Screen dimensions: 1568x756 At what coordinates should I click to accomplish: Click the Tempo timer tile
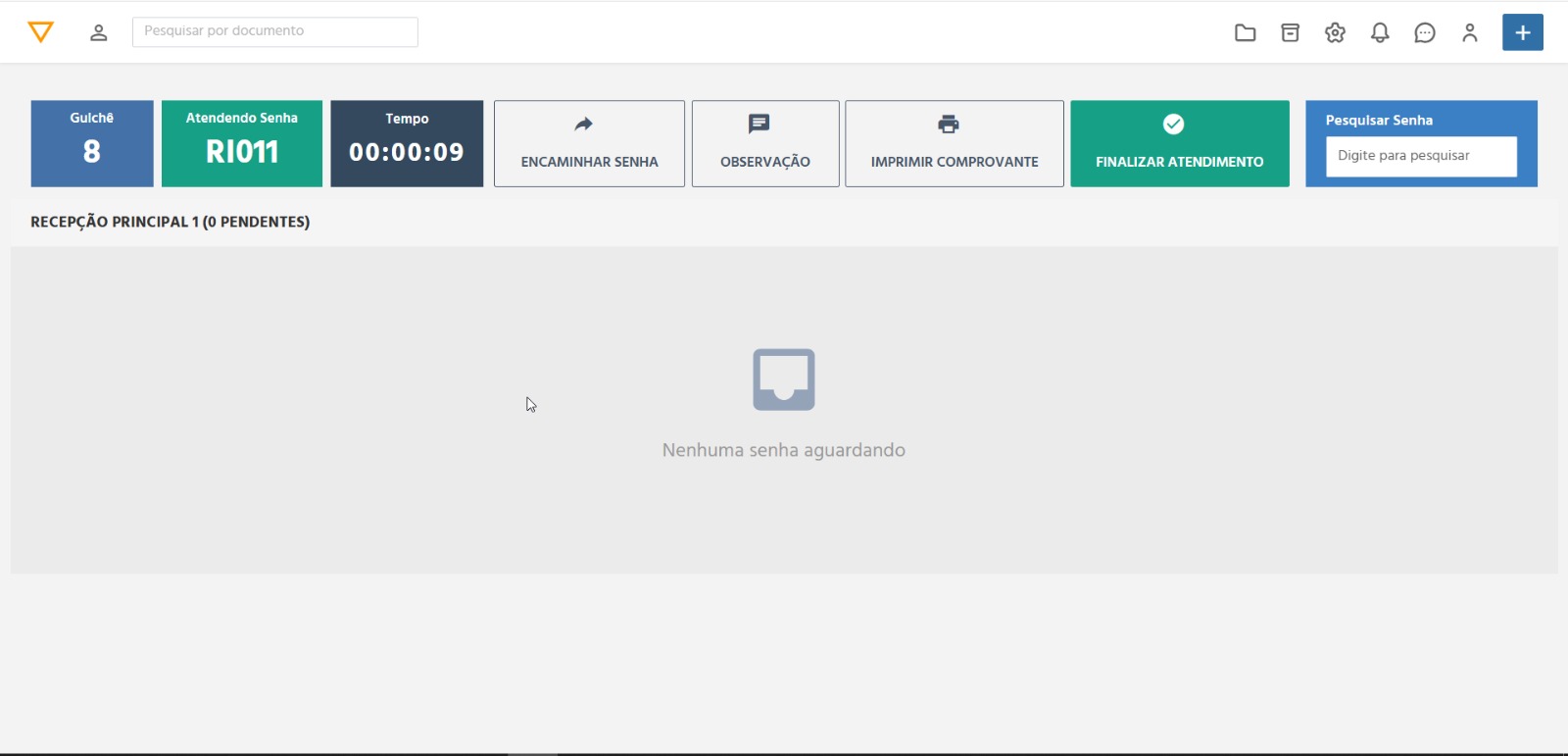pos(407,143)
